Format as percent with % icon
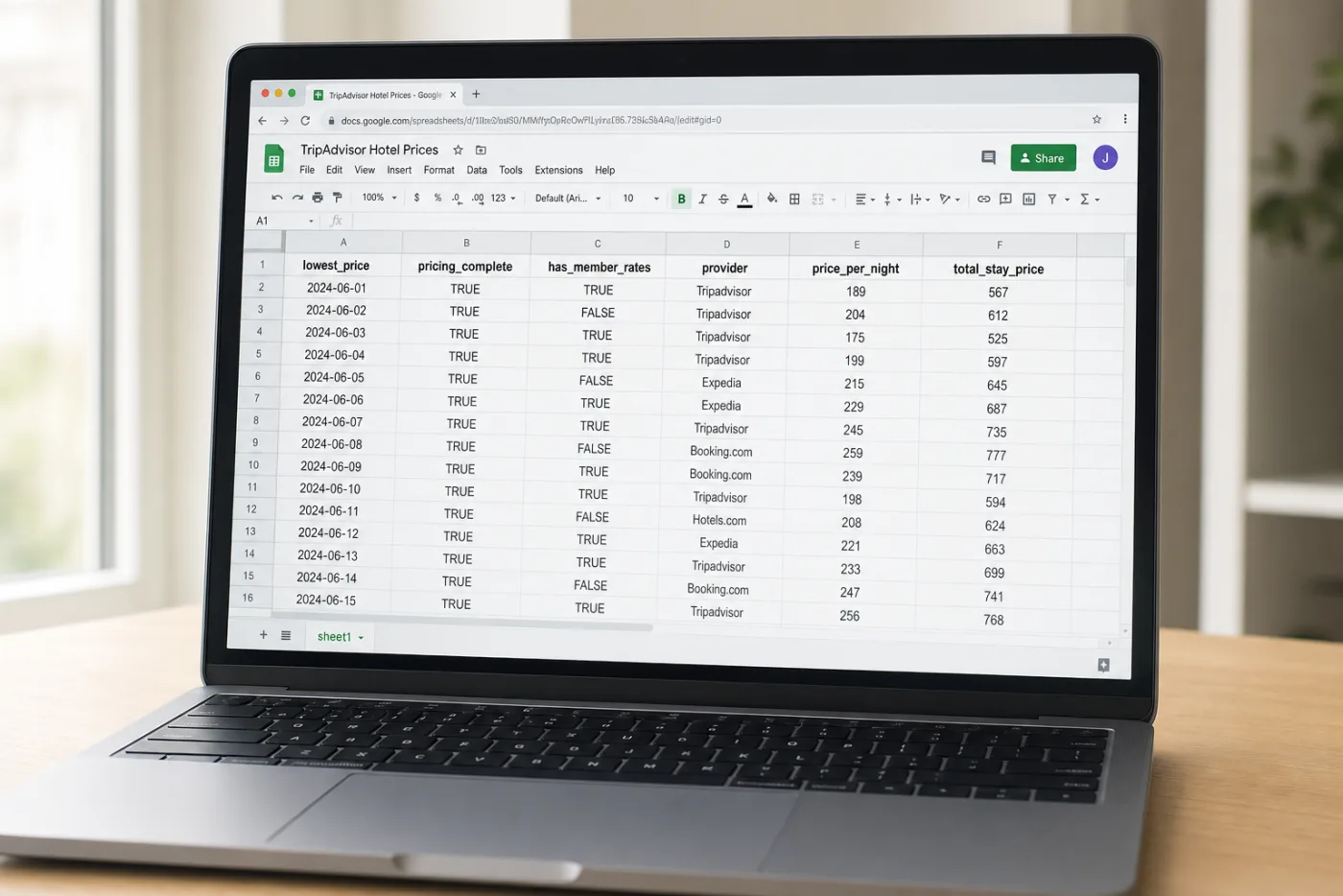Screen dimensions: 1343x896 click(x=437, y=198)
